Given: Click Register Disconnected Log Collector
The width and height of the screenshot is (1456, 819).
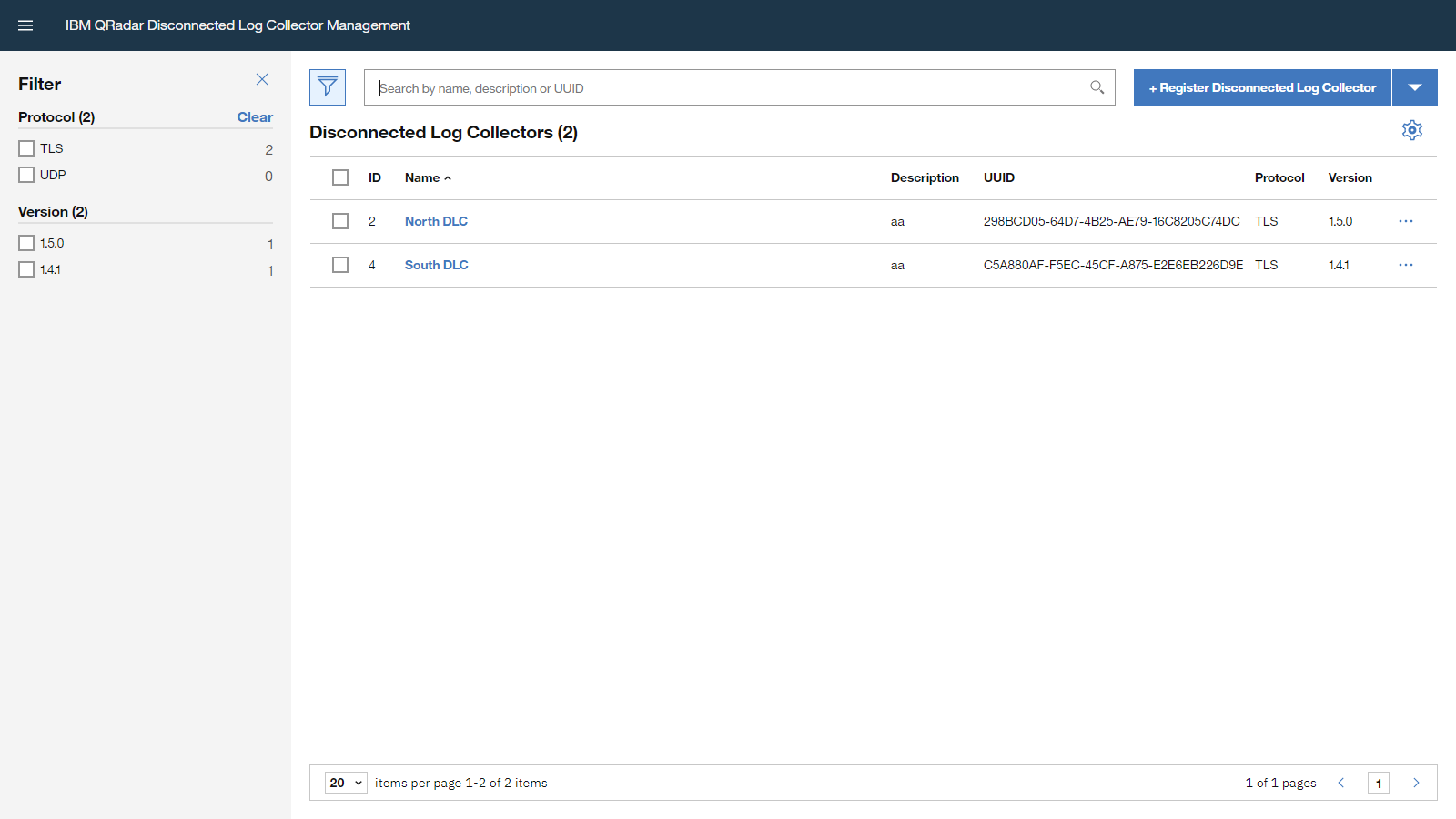Looking at the screenshot, I should coord(1261,86).
